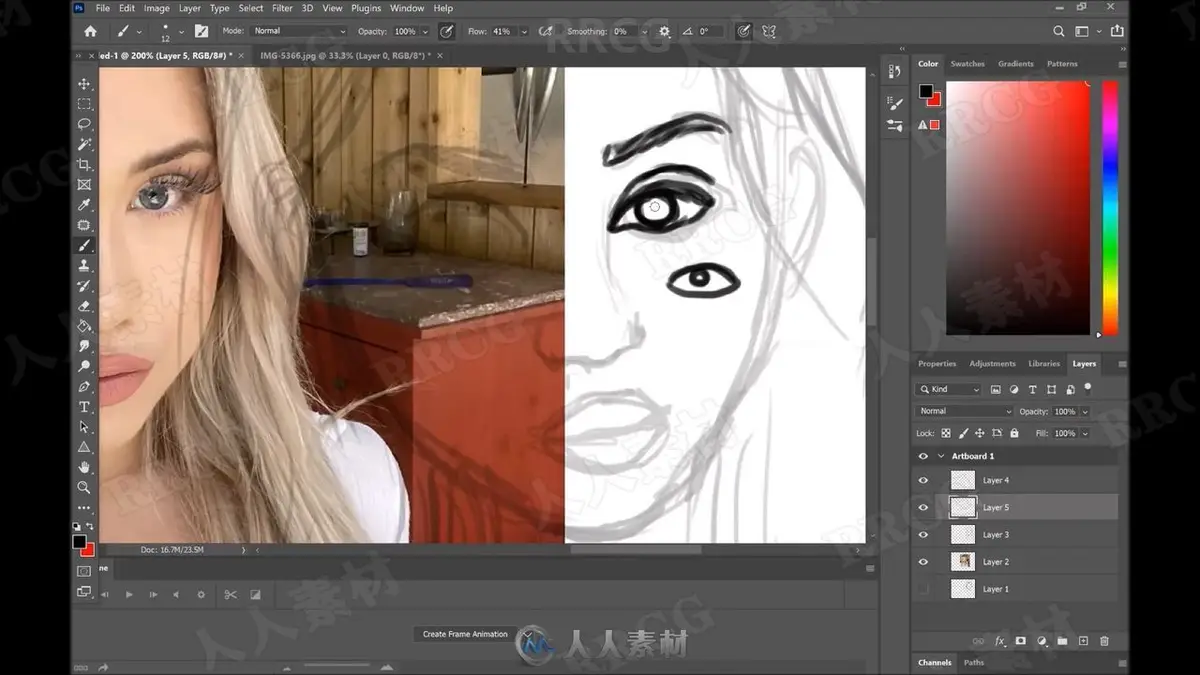Select Layer 2 thumbnail
This screenshot has width=1200, height=675.
click(x=962, y=562)
